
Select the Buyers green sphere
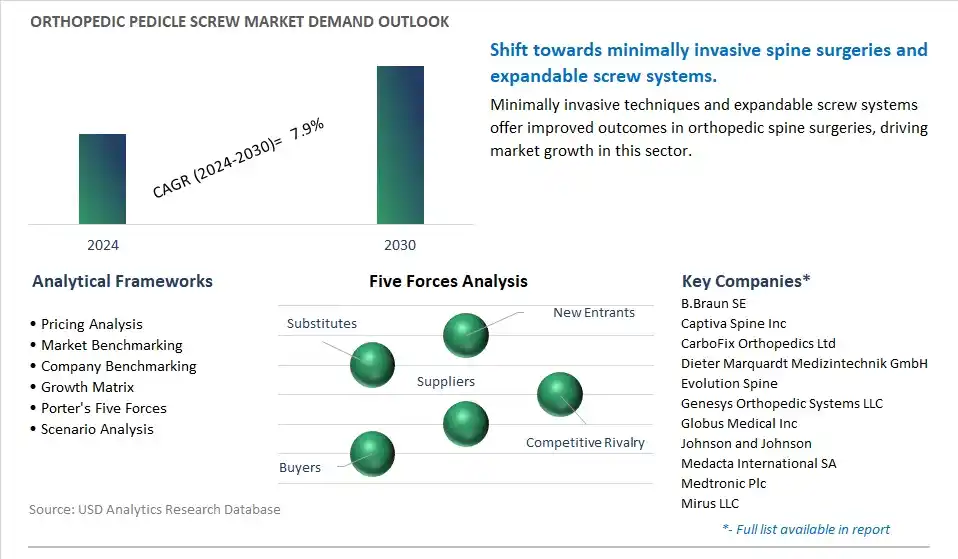pos(372,454)
